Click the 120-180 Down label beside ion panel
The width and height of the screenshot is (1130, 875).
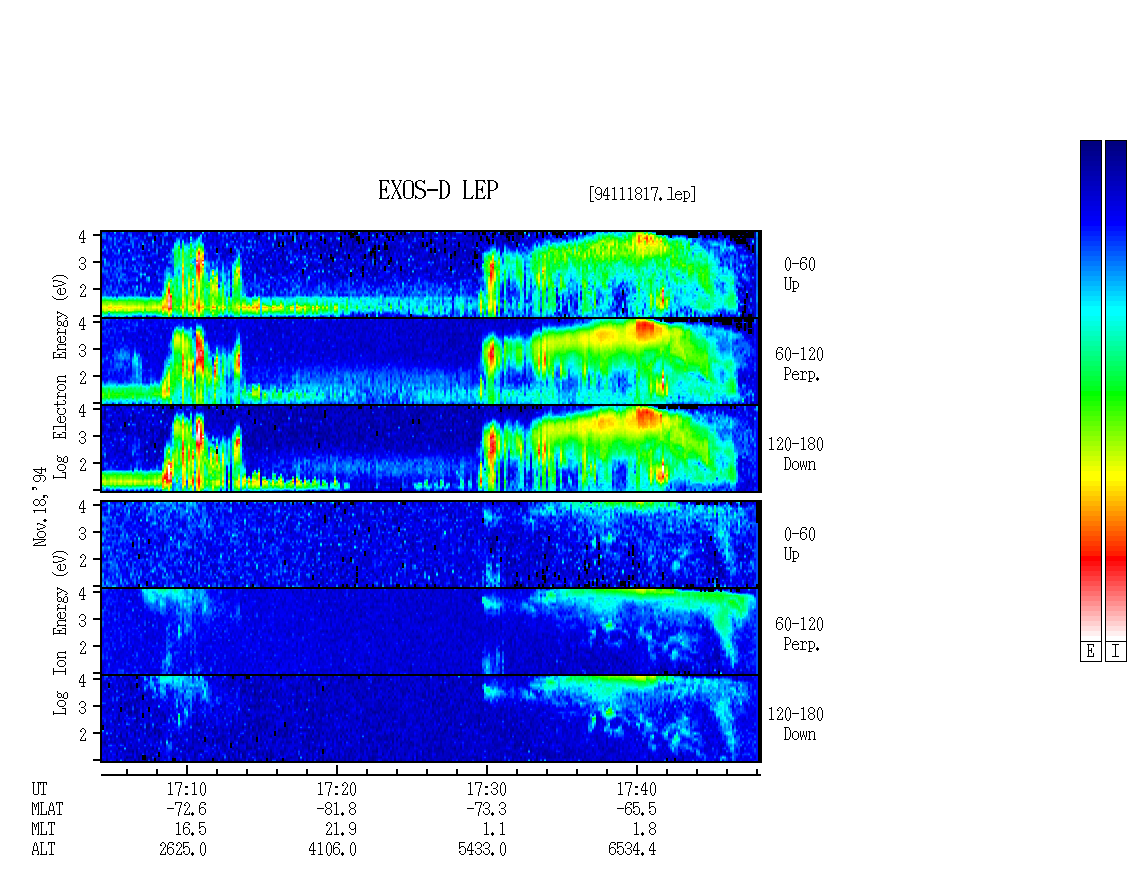click(x=796, y=724)
